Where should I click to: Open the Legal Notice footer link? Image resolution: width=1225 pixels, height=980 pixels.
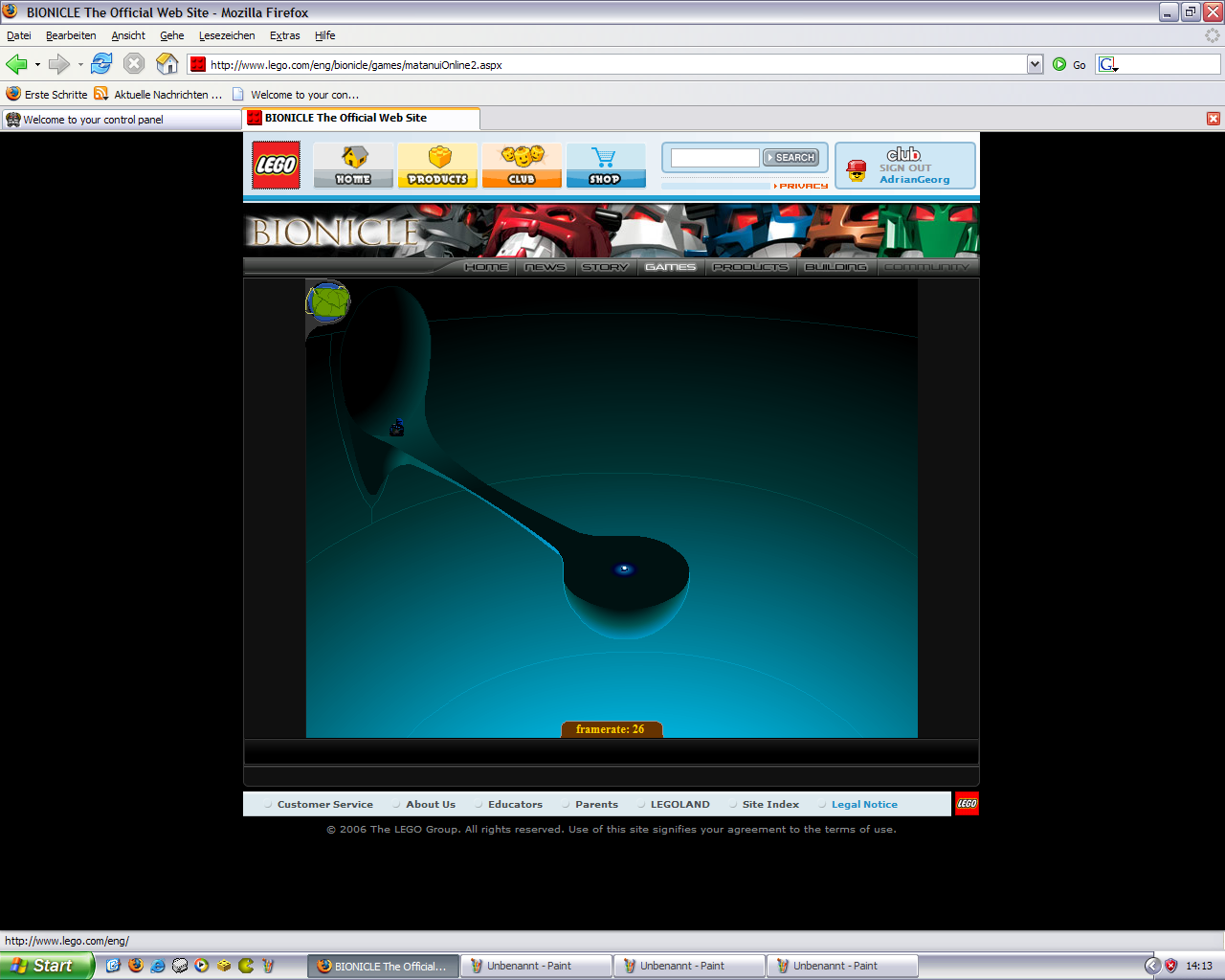tap(864, 805)
